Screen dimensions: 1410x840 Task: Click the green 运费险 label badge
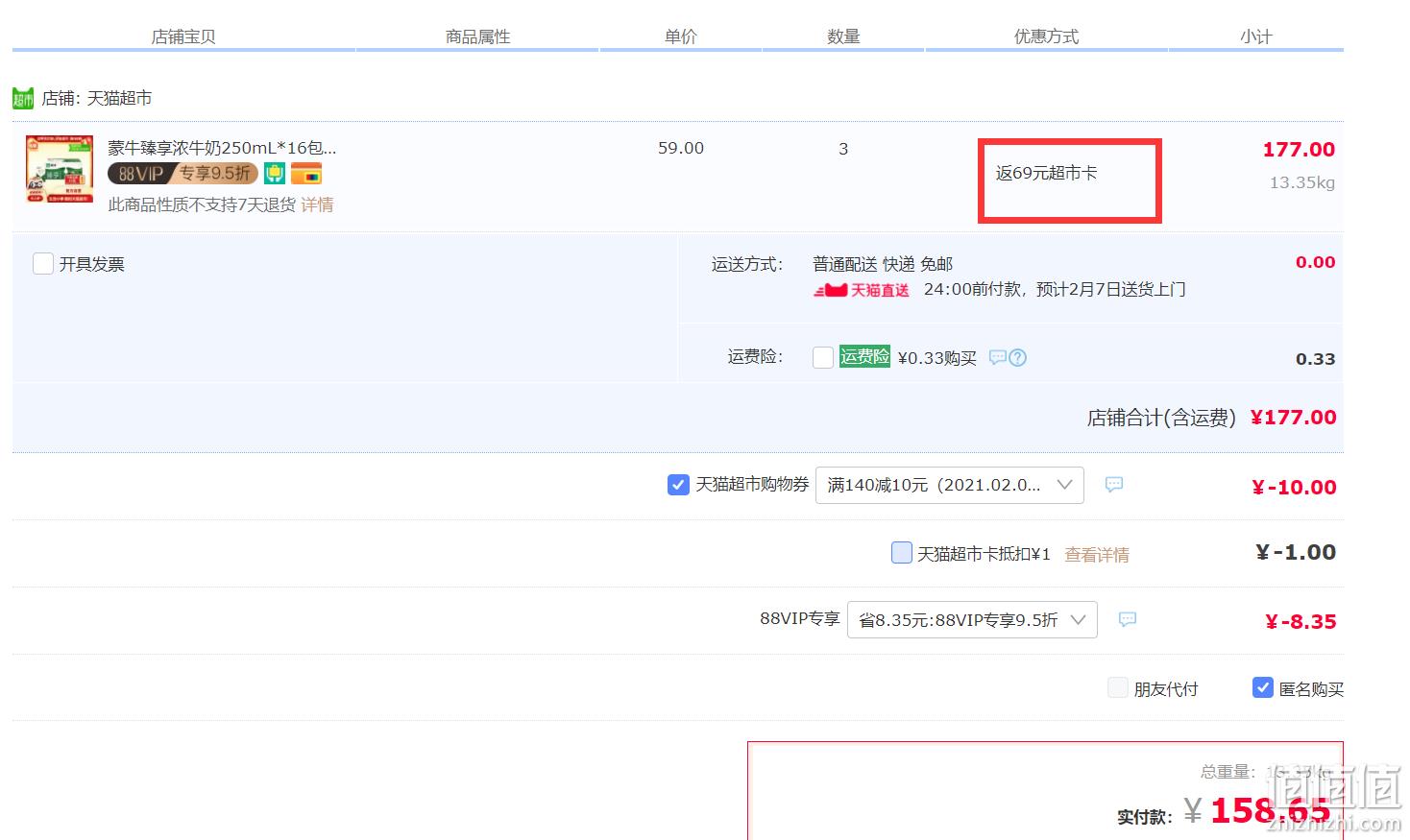(x=864, y=356)
